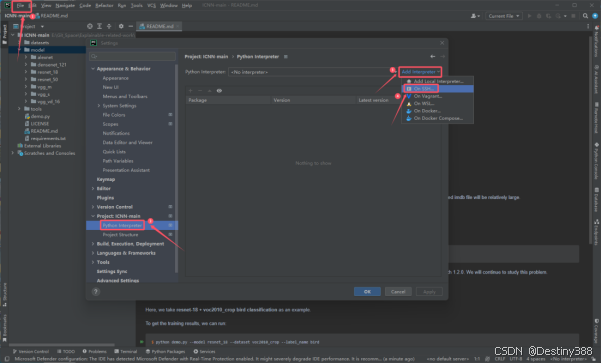Click the collapse all icon in Project panel
The height and width of the screenshot is (363, 602).
[x=109, y=26]
